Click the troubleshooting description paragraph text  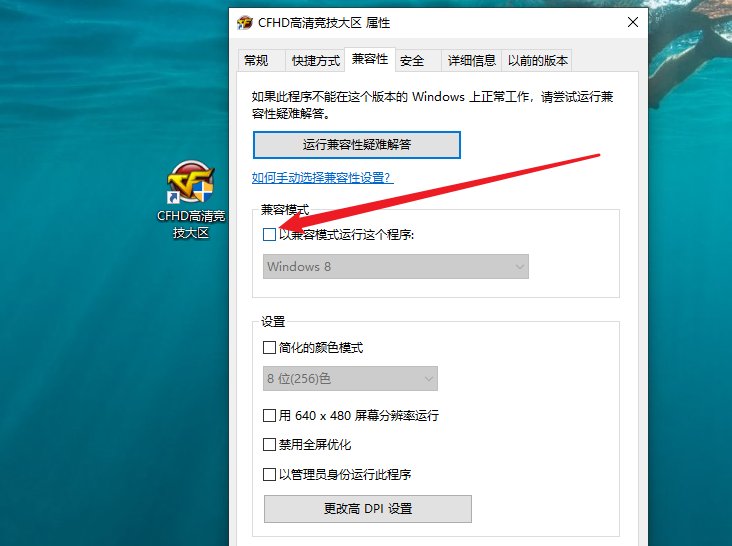click(432, 105)
